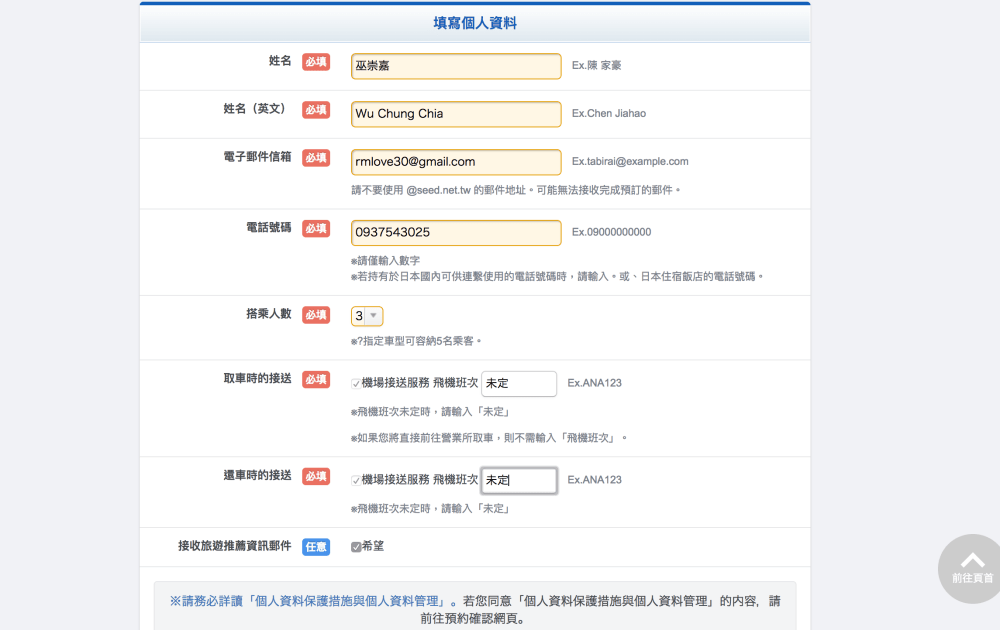Viewport: 1000px width, 630px height.
Task: Open the 搭乘人數 passenger count dropdown
Action: coord(367,316)
